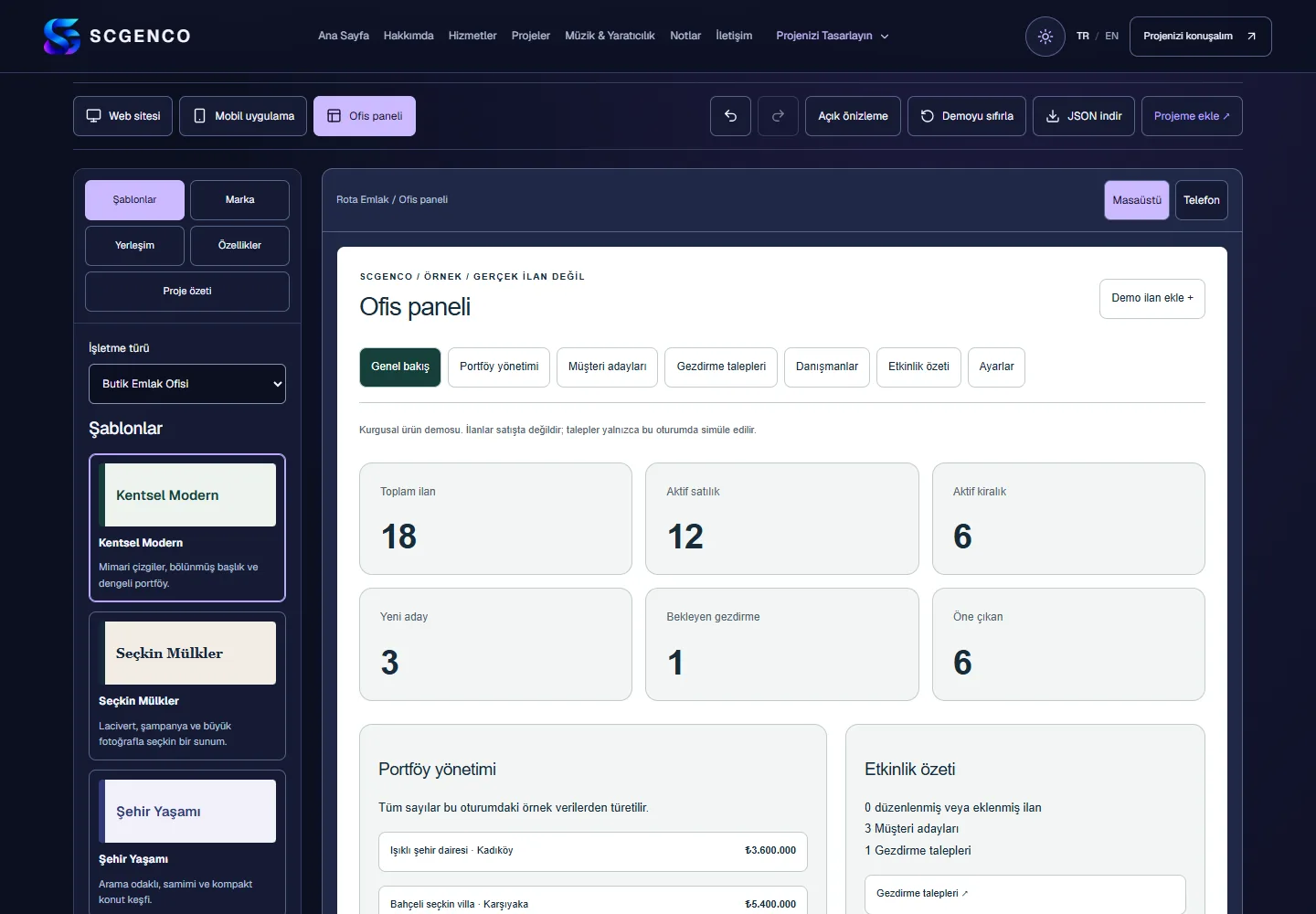Click the SCGENCO logo icon
Image resolution: width=1316 pixels, height=914 pixels.
click(62, 37)
